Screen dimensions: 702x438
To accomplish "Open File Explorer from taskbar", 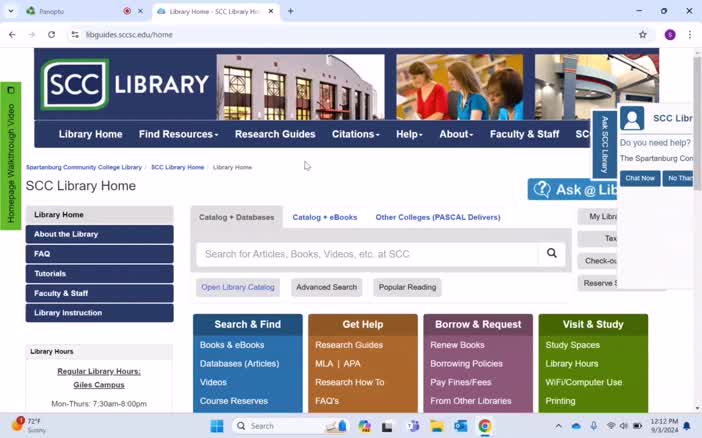I will click(436, 426).
